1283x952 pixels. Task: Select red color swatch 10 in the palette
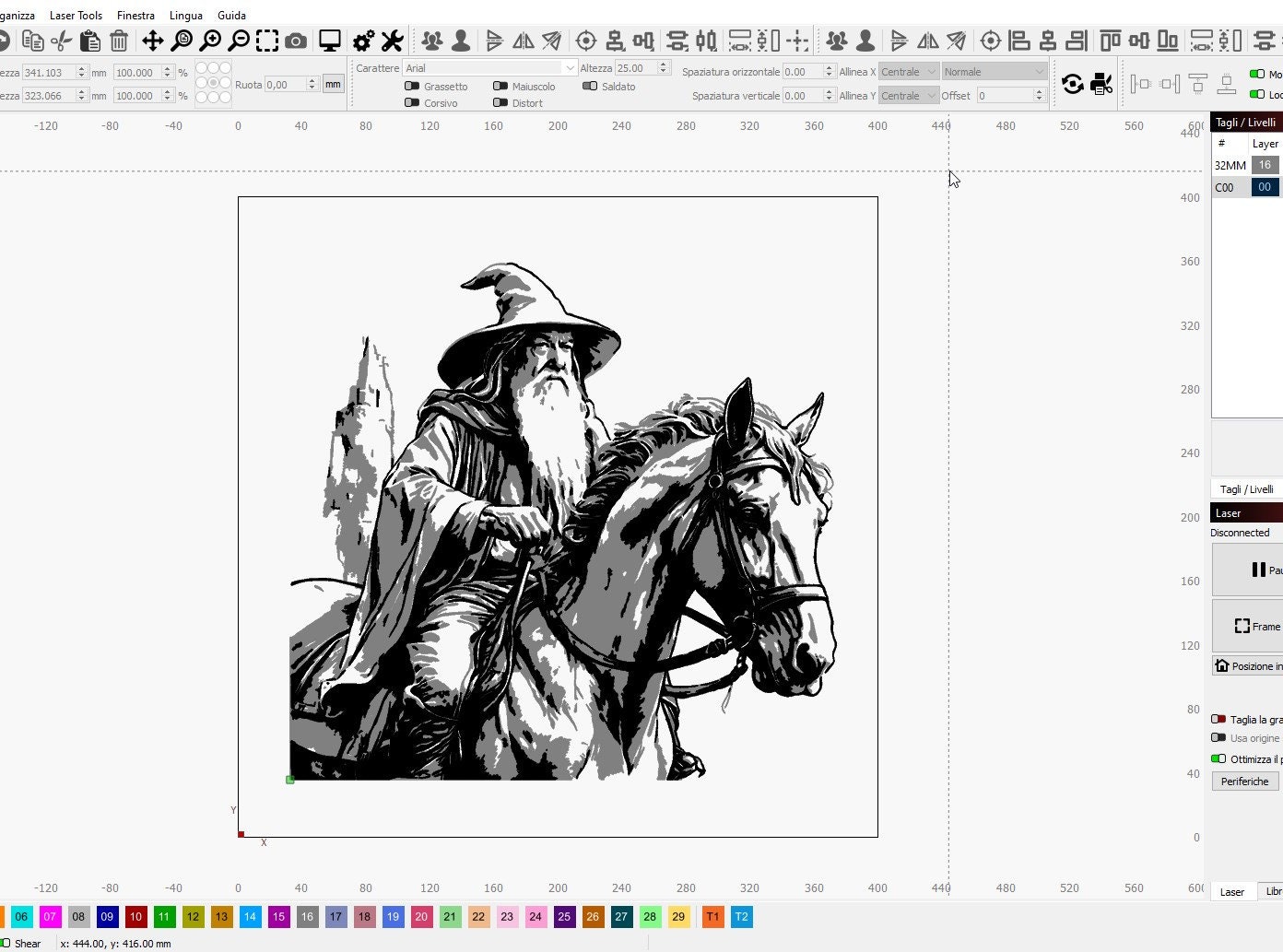point(135,917)
